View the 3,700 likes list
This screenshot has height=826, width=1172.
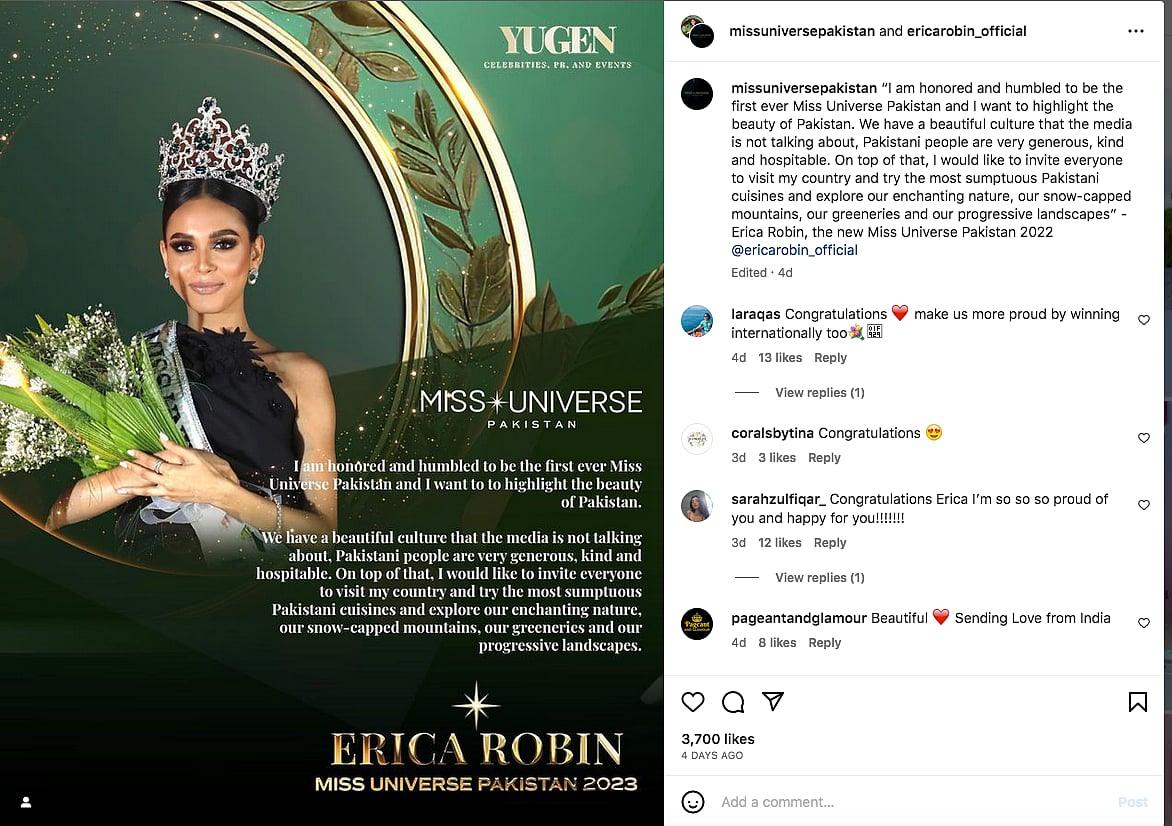pos(718,739)
